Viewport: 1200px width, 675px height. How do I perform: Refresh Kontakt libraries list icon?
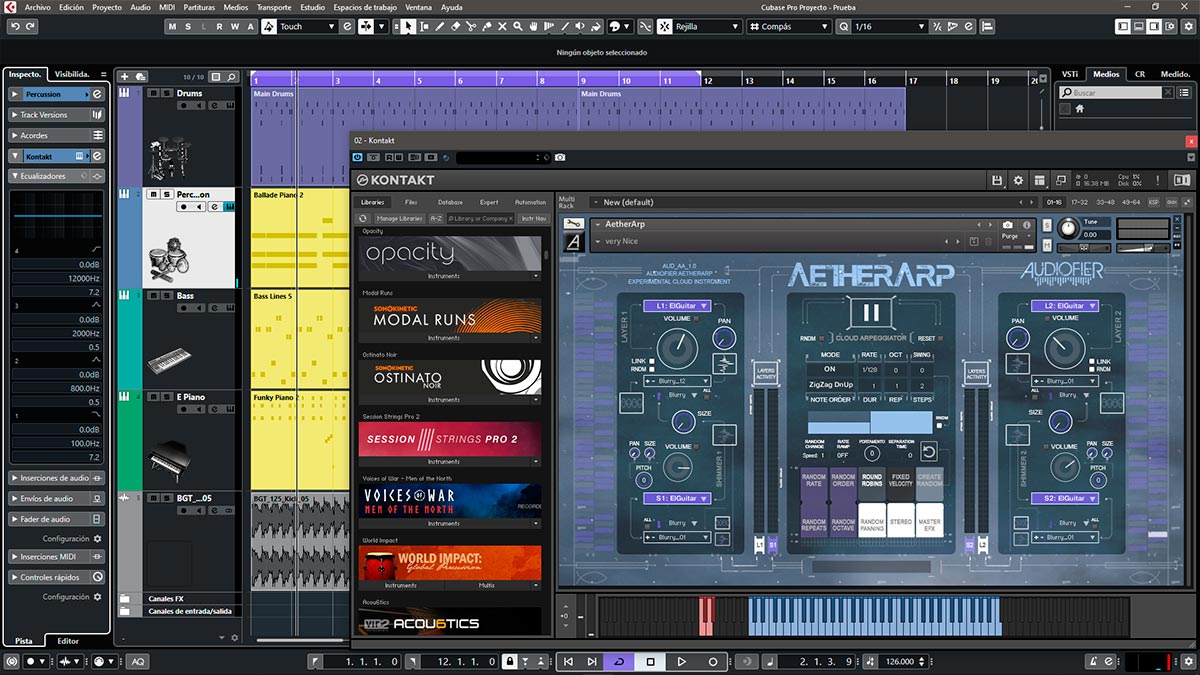(x=363, y=218)
